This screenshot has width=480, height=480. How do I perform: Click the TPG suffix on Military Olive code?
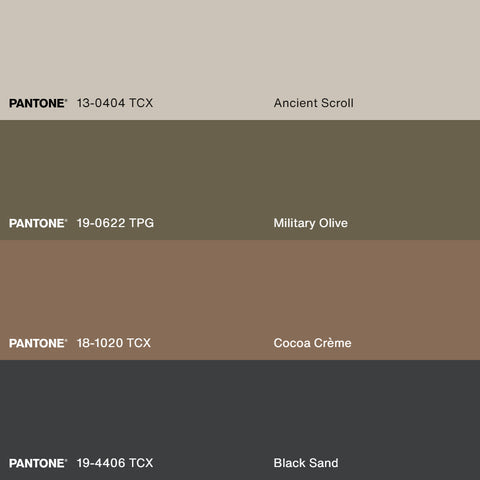[142, 223]
